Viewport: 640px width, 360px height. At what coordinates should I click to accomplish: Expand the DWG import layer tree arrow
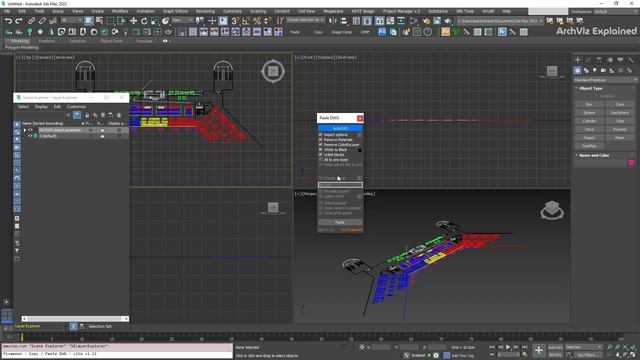click(24, 130)
